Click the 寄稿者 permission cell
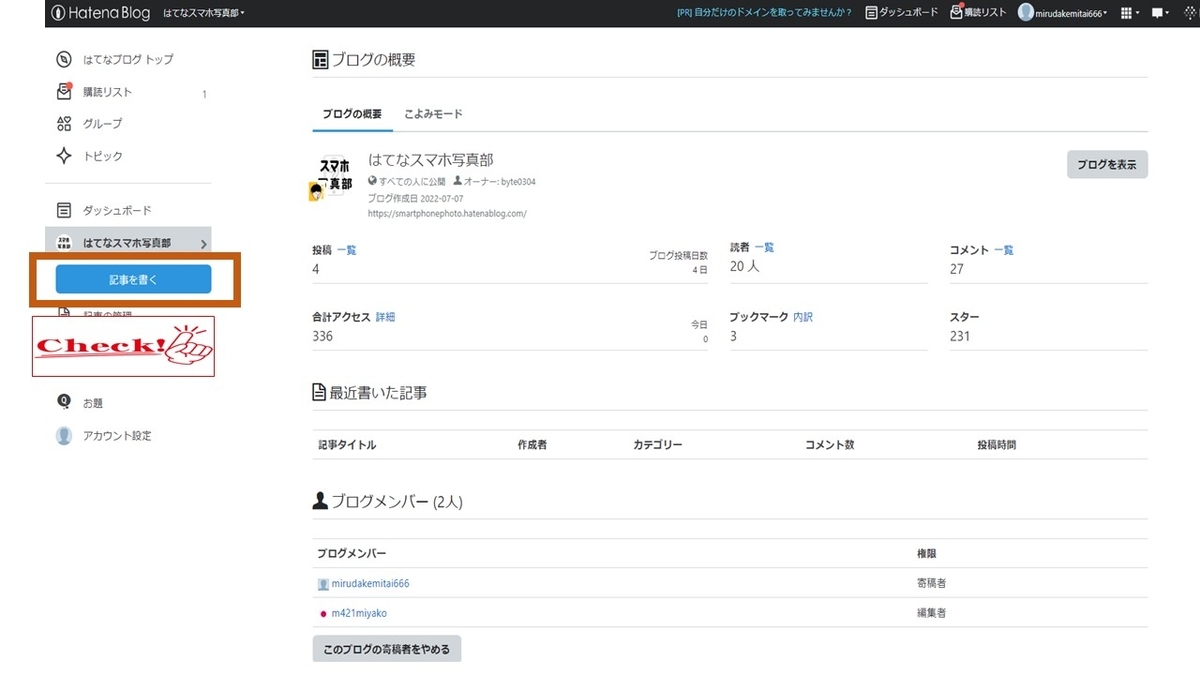 [x=931, y=584]
